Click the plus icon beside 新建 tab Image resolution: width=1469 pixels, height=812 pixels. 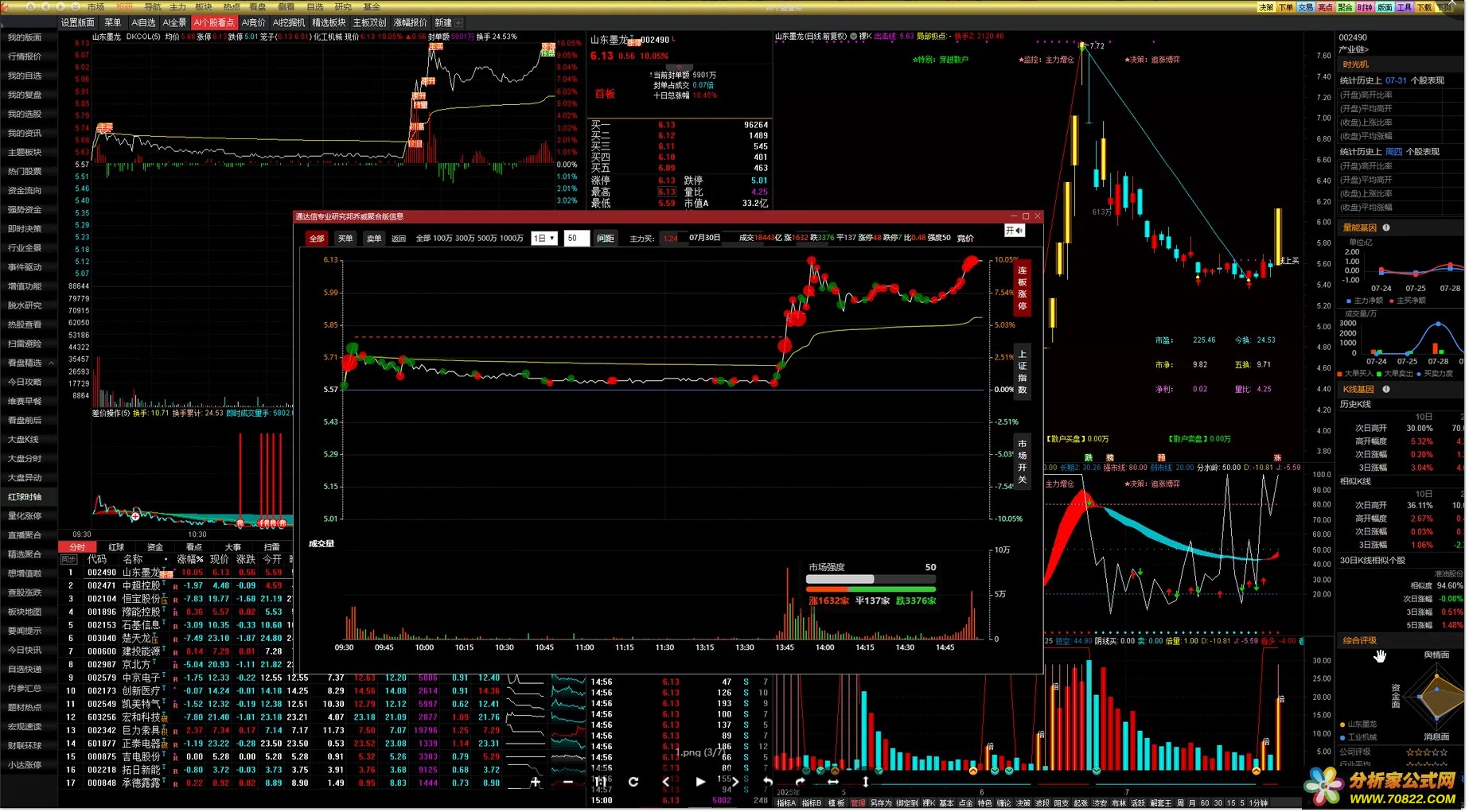point(460,22)
